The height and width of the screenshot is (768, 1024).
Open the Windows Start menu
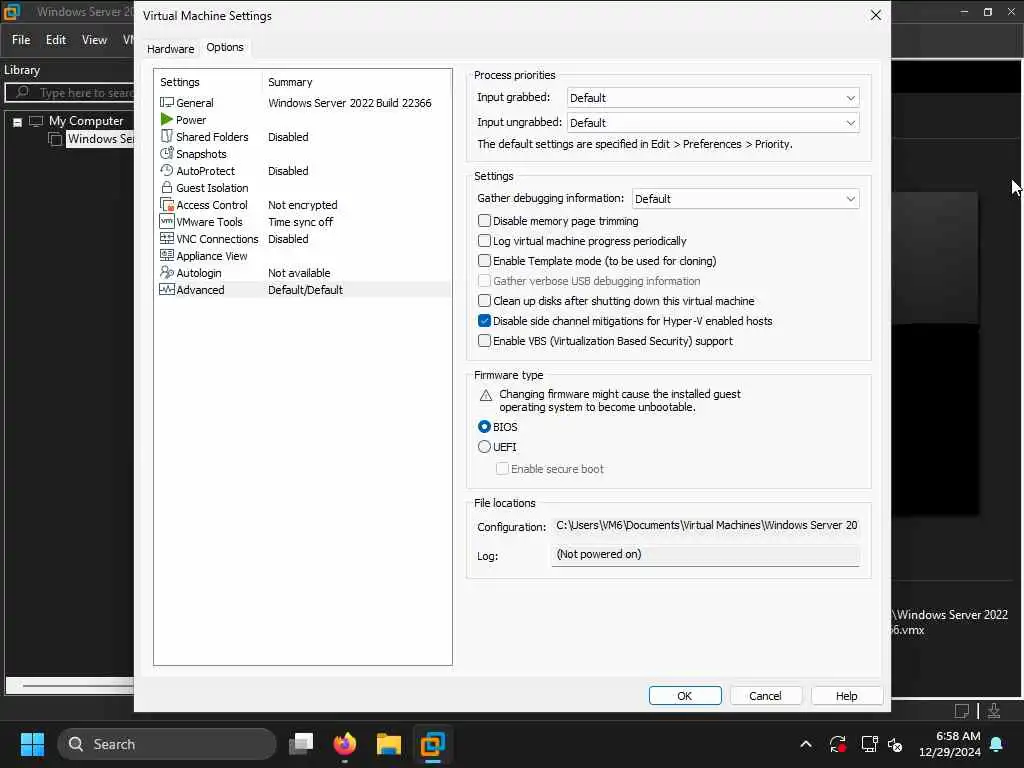pos(32,744)
